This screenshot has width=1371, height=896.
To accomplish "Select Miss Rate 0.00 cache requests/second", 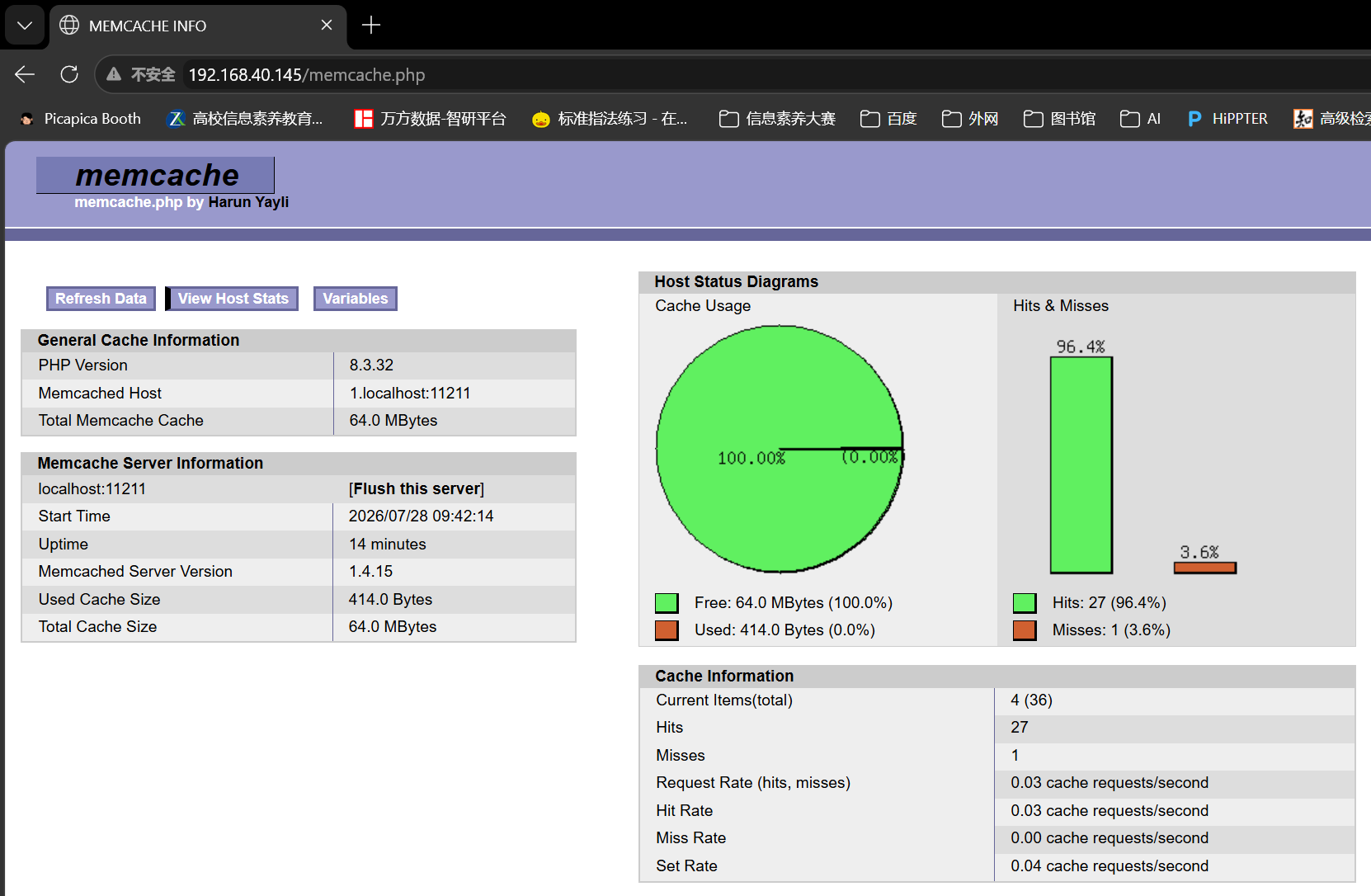I will 1110,838.
